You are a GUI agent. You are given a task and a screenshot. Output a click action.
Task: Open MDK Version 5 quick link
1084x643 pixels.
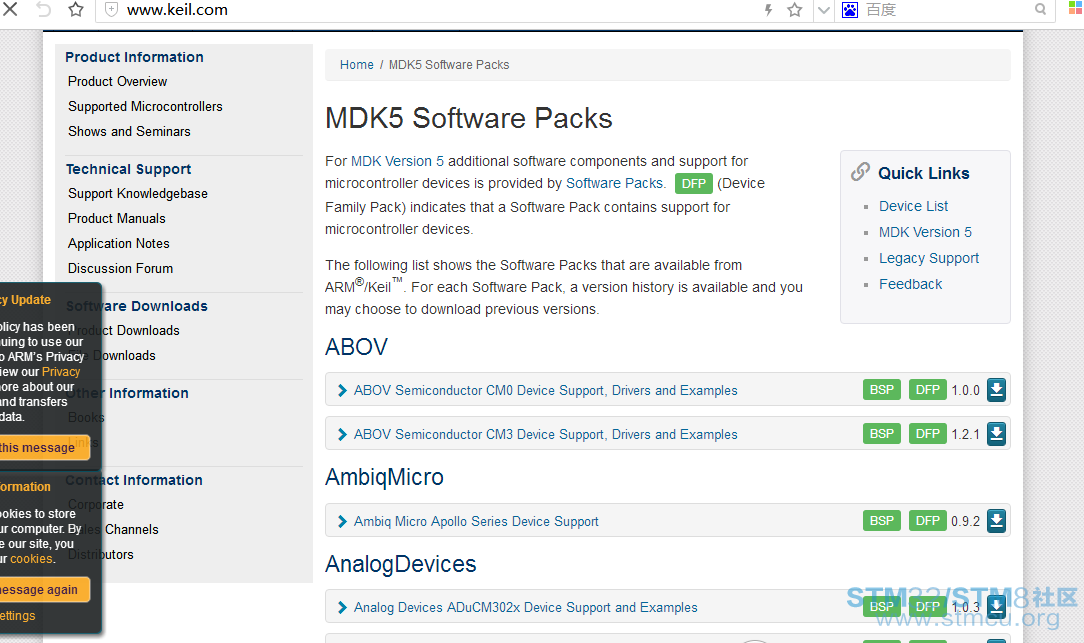(x=925, y=232)
